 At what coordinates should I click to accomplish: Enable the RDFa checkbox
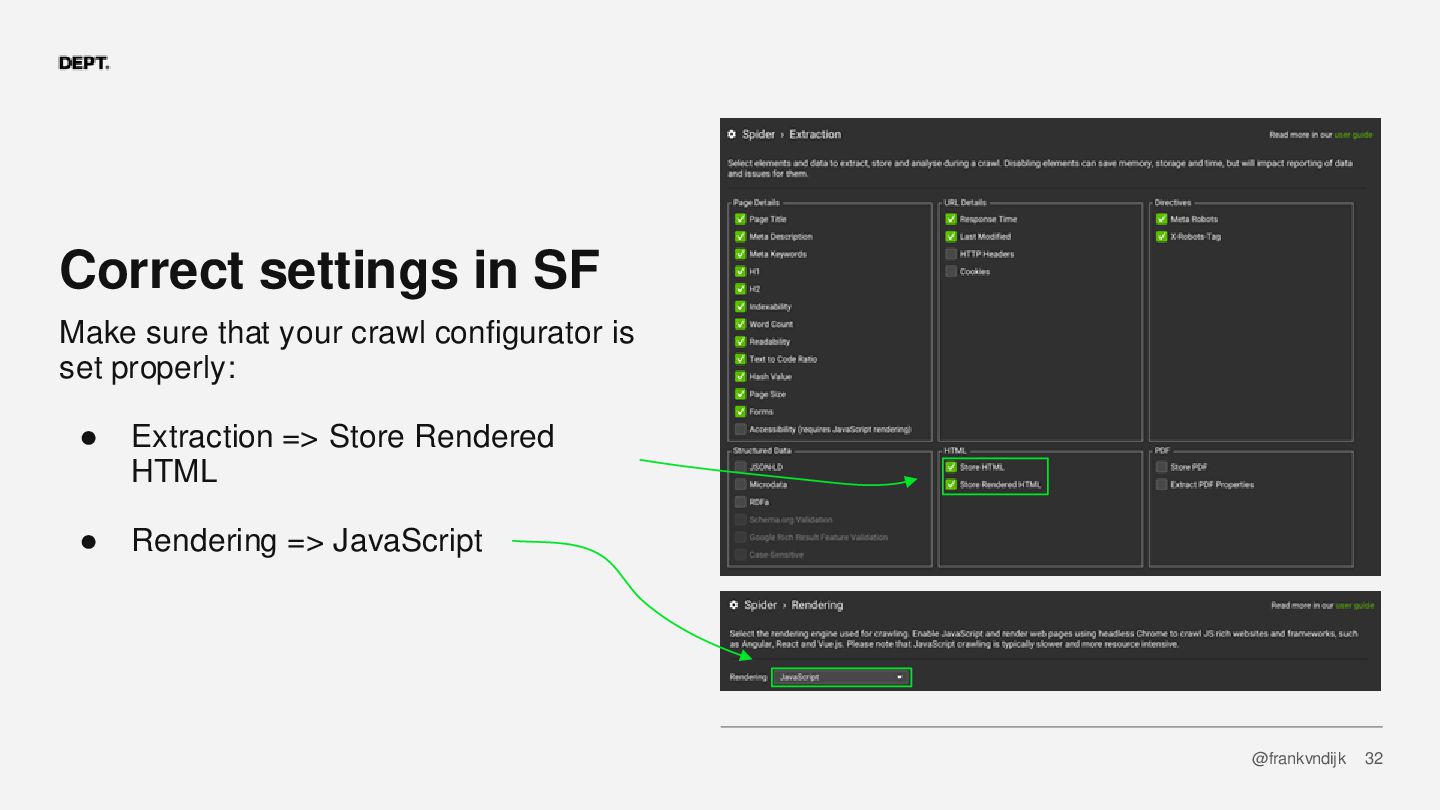coord(740,502)
